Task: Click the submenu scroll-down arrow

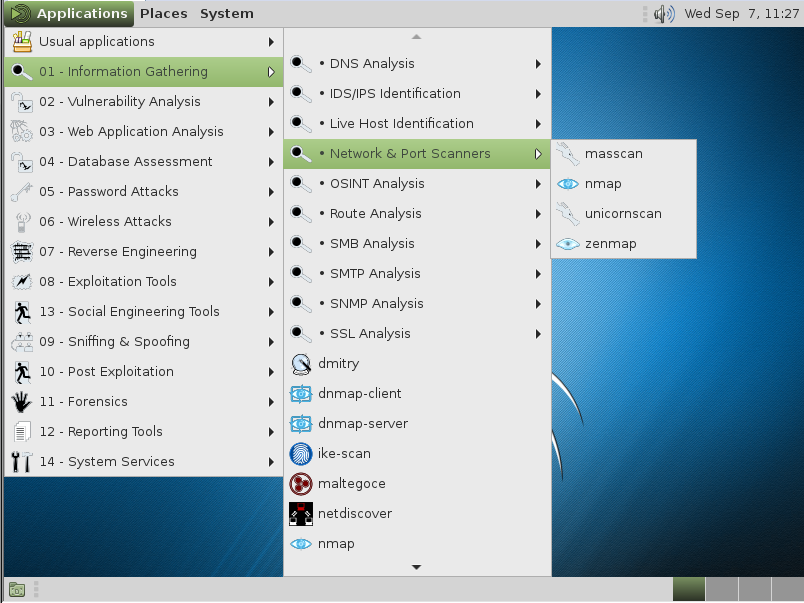Action: tap(416, 567)
